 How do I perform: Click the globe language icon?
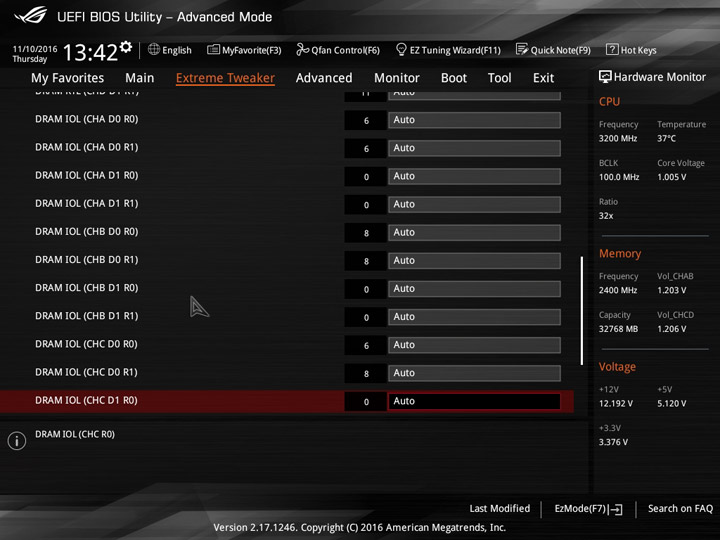pyautogui.click(x=154, y=49)
